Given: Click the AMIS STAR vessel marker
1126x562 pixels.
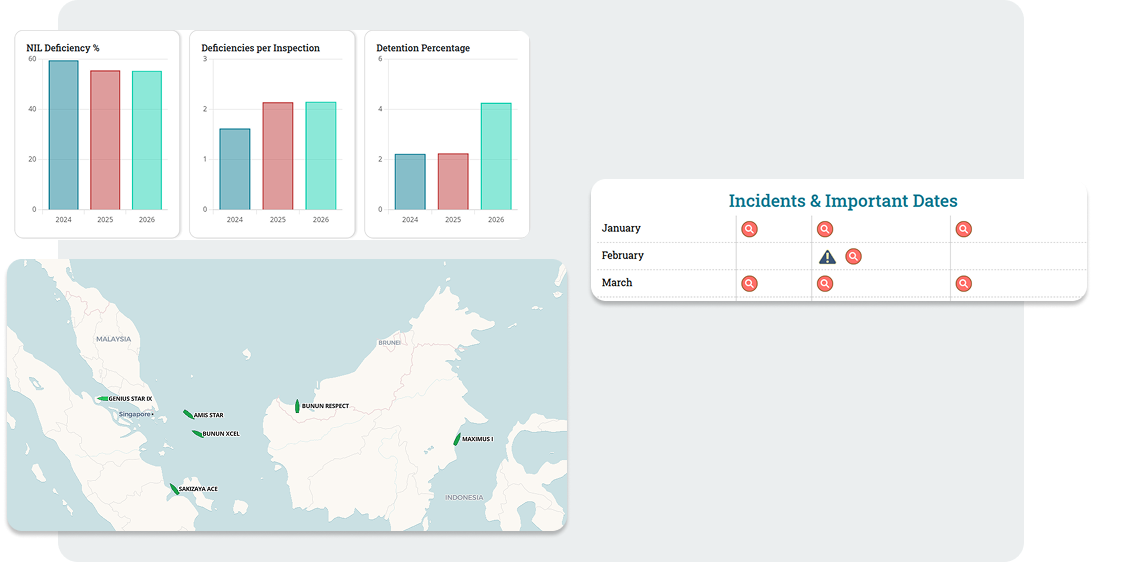Looking at the screenshot, I should pos(188,414).
